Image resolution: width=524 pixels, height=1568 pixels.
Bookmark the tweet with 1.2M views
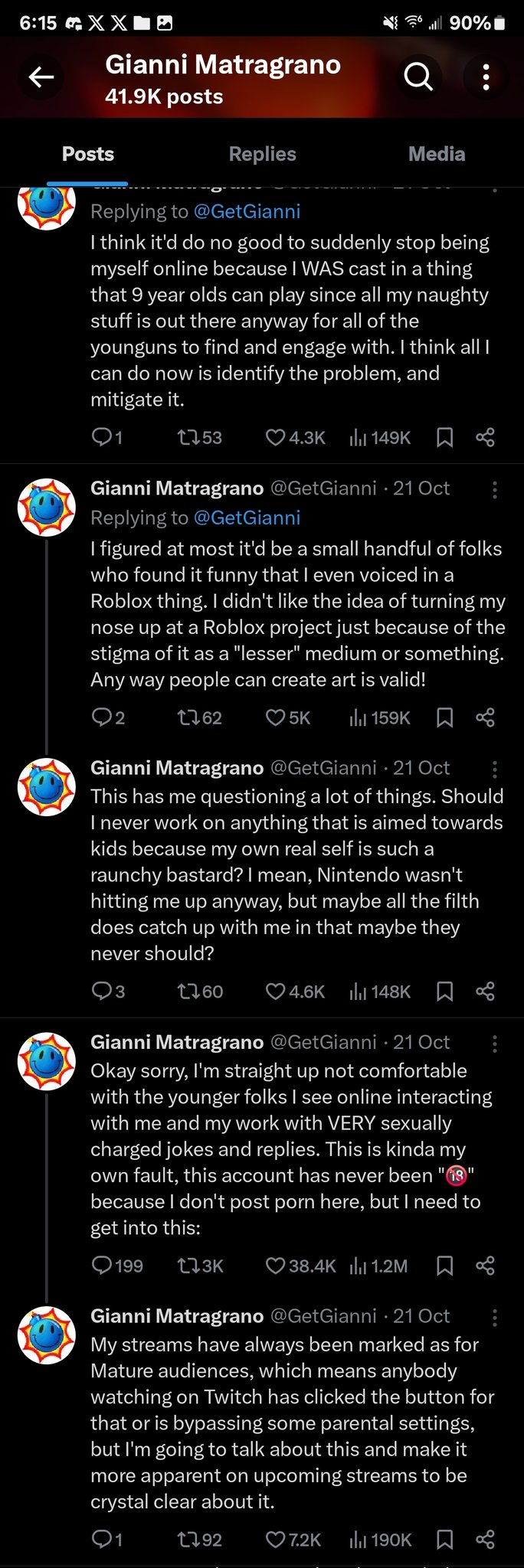[444, 1266]
